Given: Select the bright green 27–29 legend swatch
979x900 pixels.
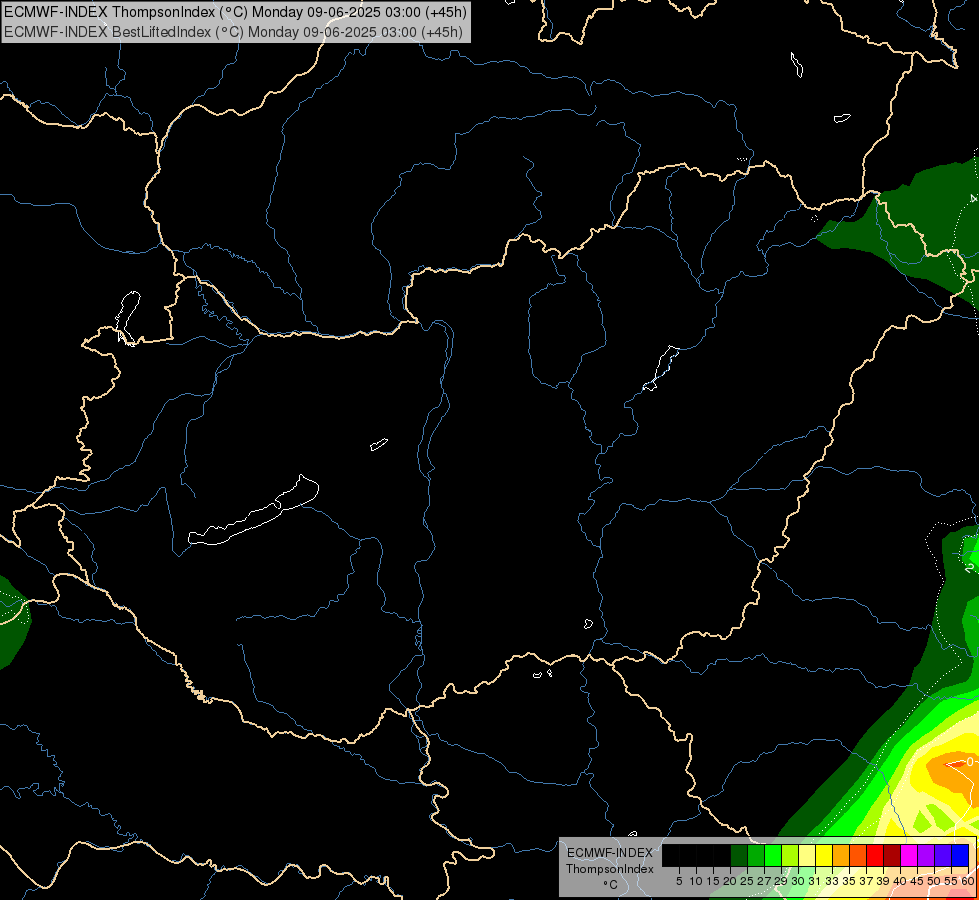Looking at the screenshot, I should (x=773, y=856).
